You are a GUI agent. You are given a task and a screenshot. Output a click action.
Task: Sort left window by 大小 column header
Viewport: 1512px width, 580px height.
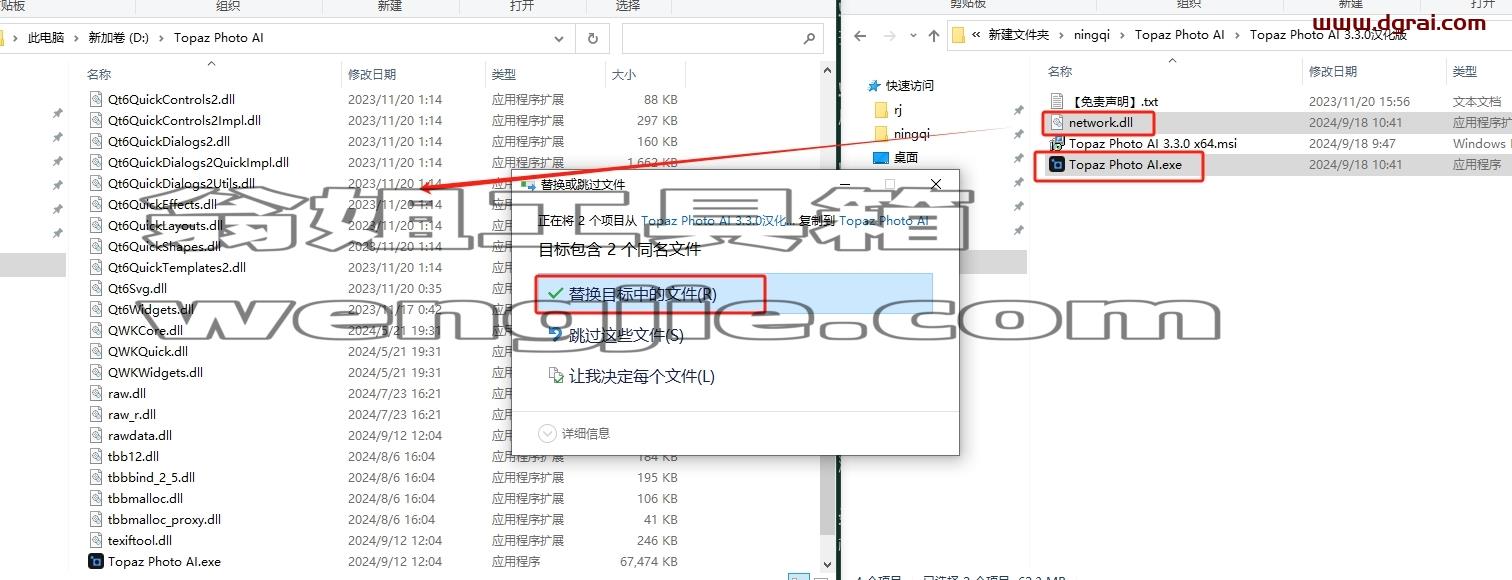[x=623, y=75]
